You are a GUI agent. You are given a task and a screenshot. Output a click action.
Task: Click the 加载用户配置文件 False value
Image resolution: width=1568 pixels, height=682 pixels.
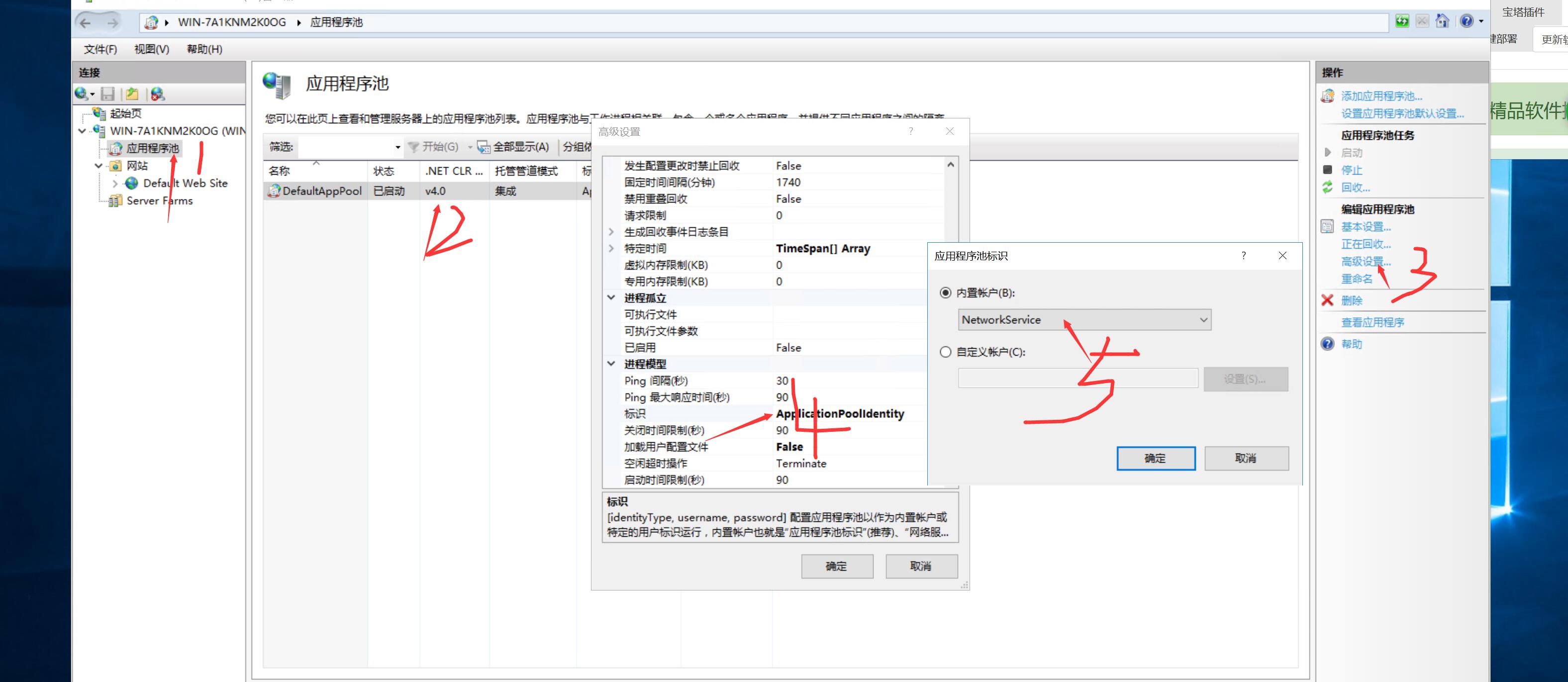[x=789, y=447]
